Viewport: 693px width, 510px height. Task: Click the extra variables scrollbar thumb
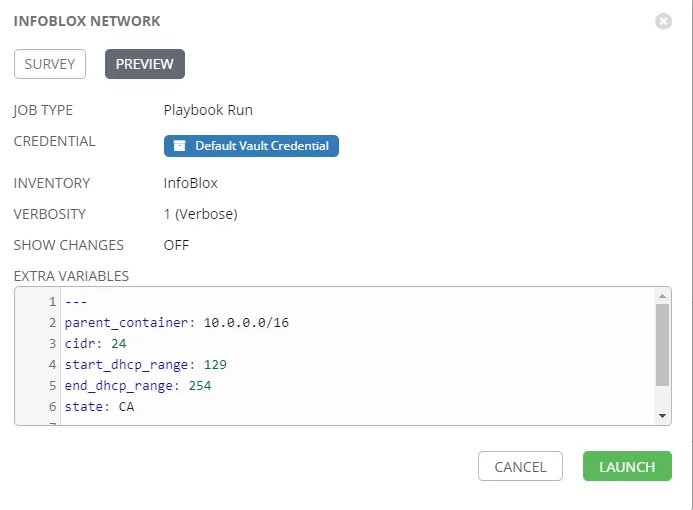click(x=662, y=345)
